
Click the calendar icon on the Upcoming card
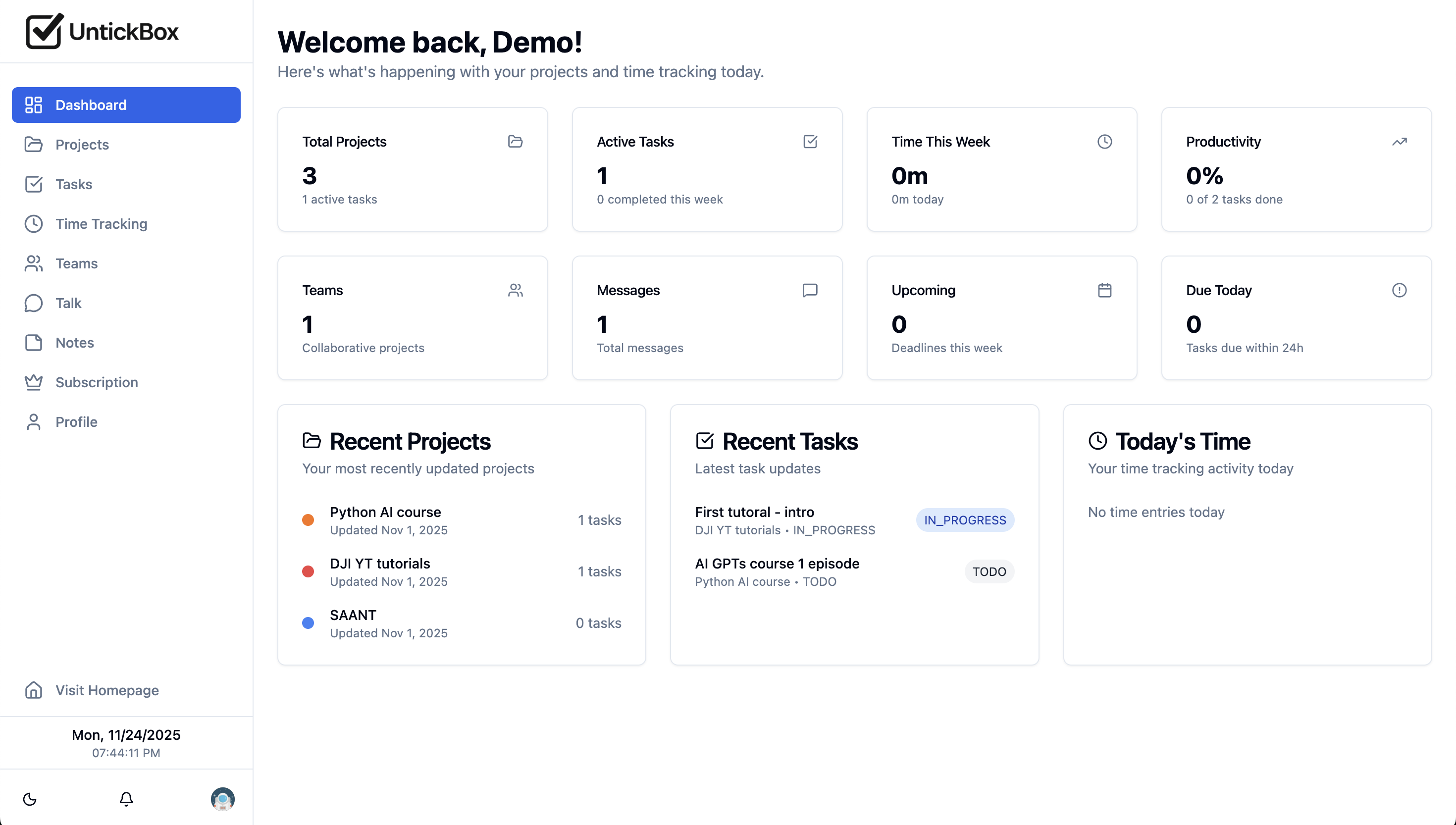pyautogui.click(x=1104, y=290)
